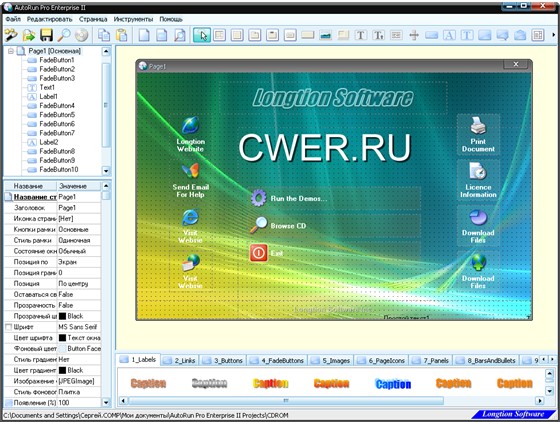
Task: Collapse the Page1 [Основная] tree node
Action: pyautogui.click(x=11, y=51)
